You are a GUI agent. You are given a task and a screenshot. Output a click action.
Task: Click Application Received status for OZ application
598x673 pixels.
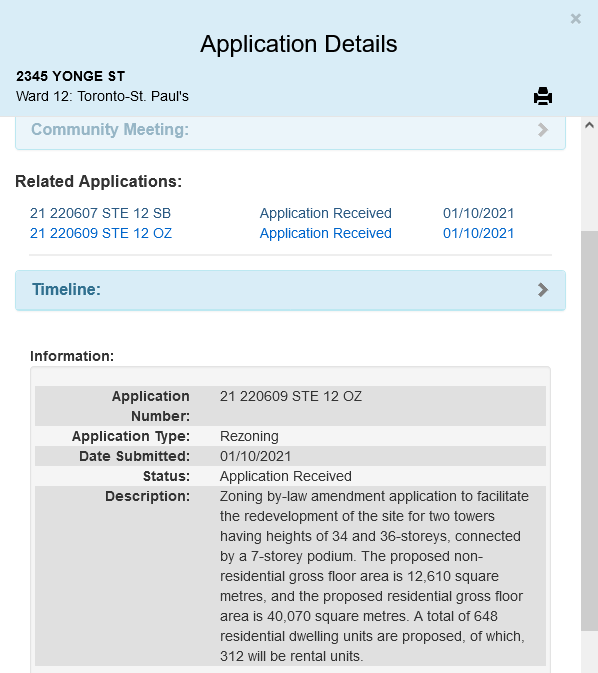pos(325,233)
